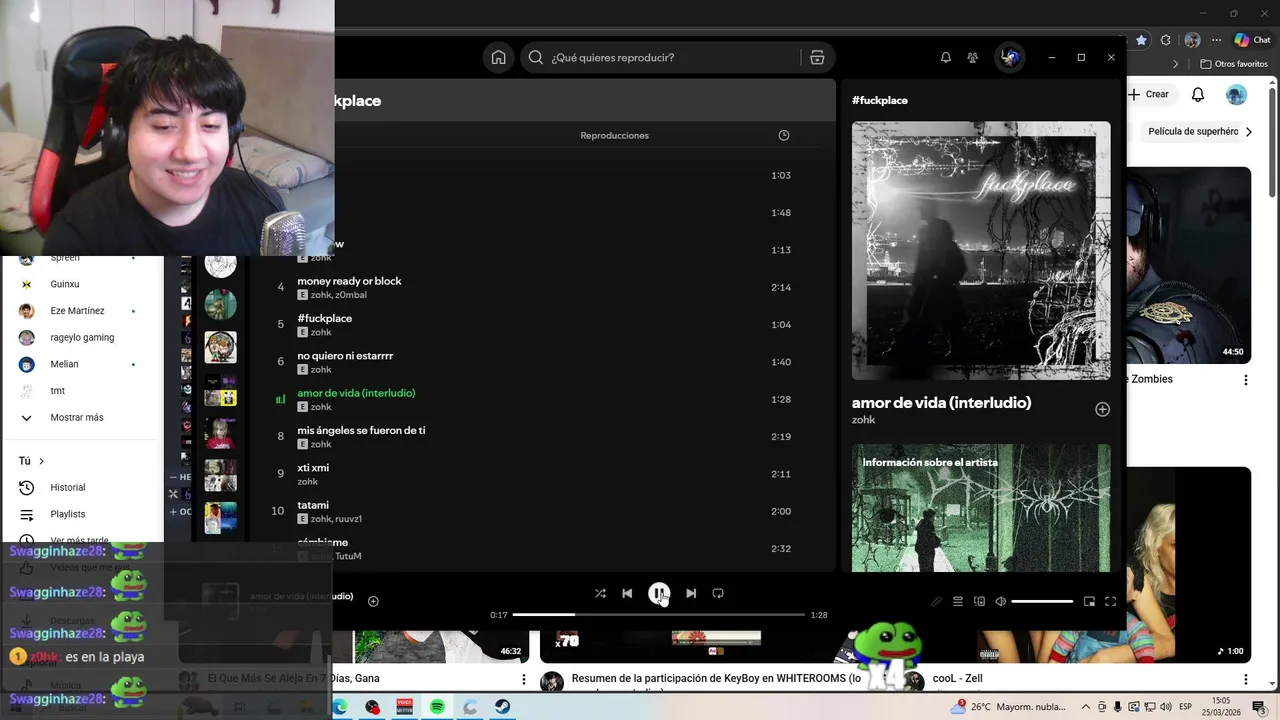Viewport: 1280px width, 720px height.
Task: Open YouTube notifications bell
Action: pos(1198,94)
